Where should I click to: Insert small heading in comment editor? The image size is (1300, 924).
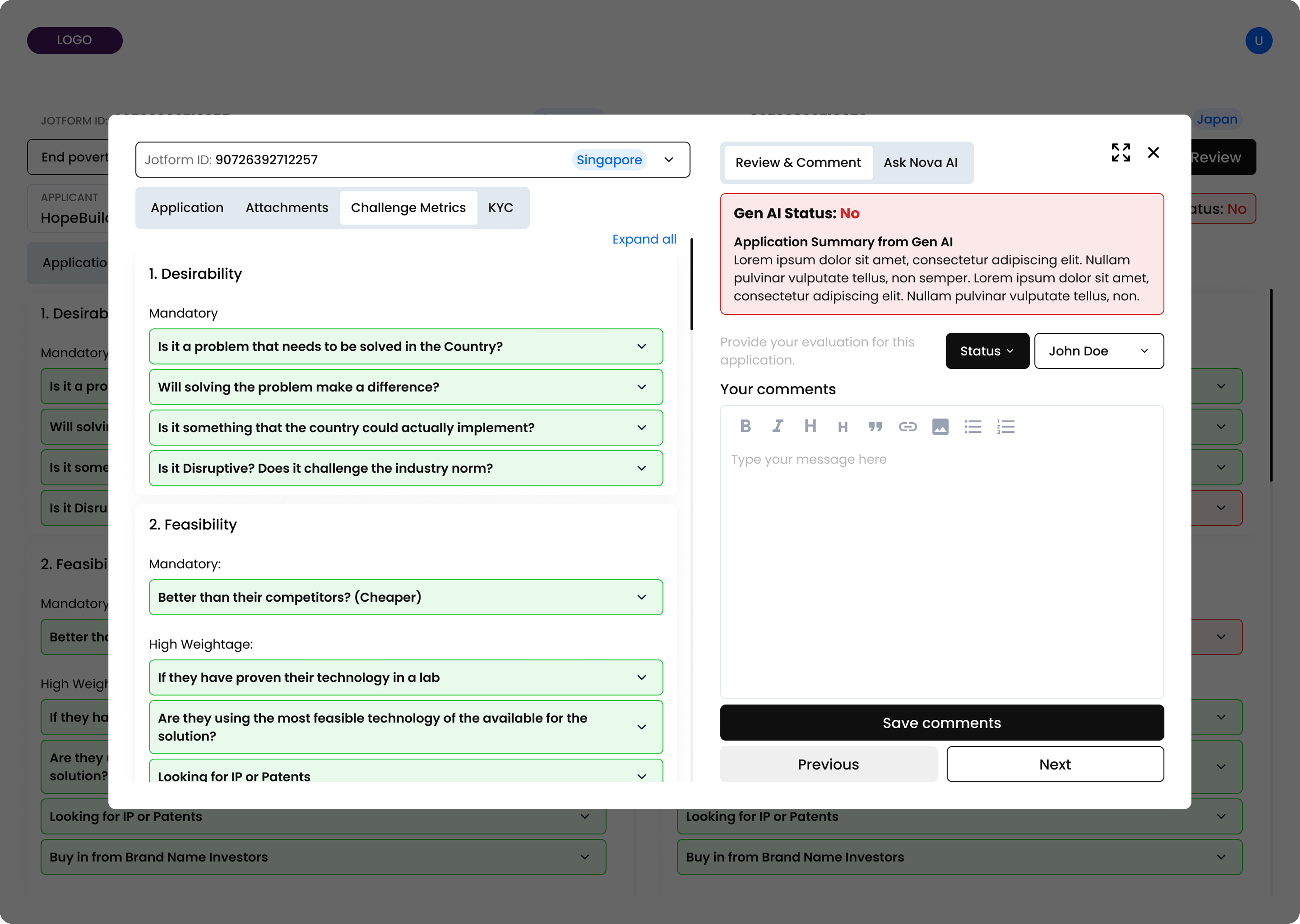pos(842,427)
